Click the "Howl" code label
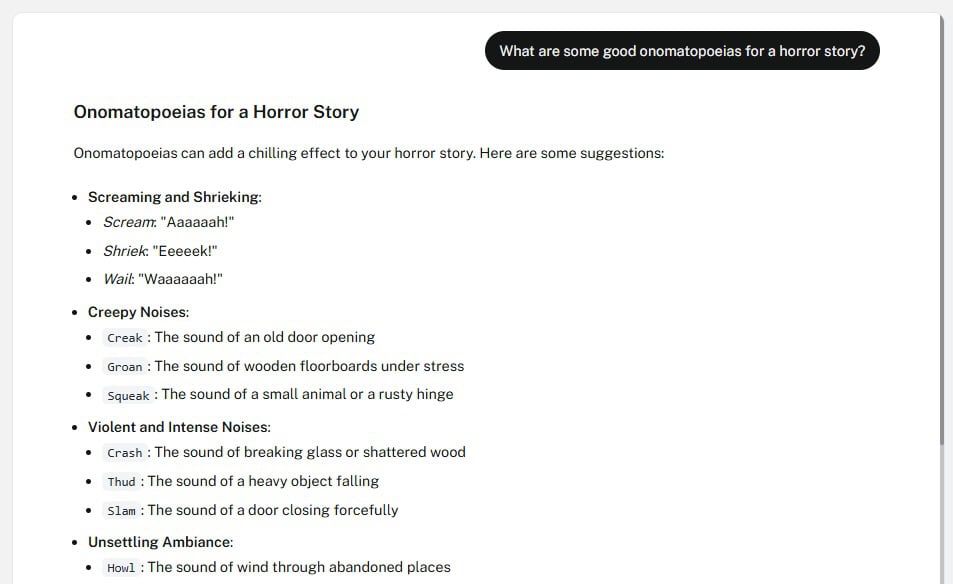Screen dimensions: 953x584 tap(121, 568)
